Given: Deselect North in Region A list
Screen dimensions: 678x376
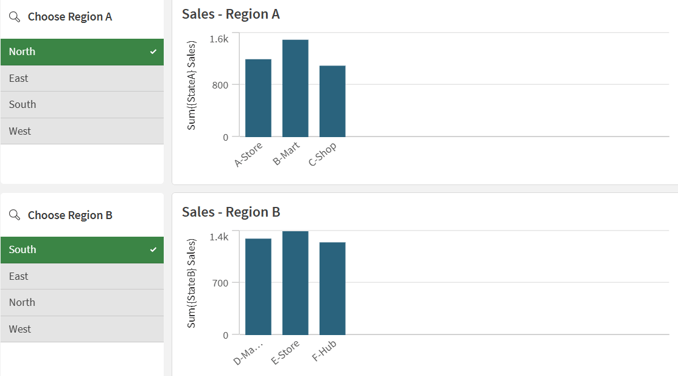Looking at the screenshot, I should pos(82,52).
